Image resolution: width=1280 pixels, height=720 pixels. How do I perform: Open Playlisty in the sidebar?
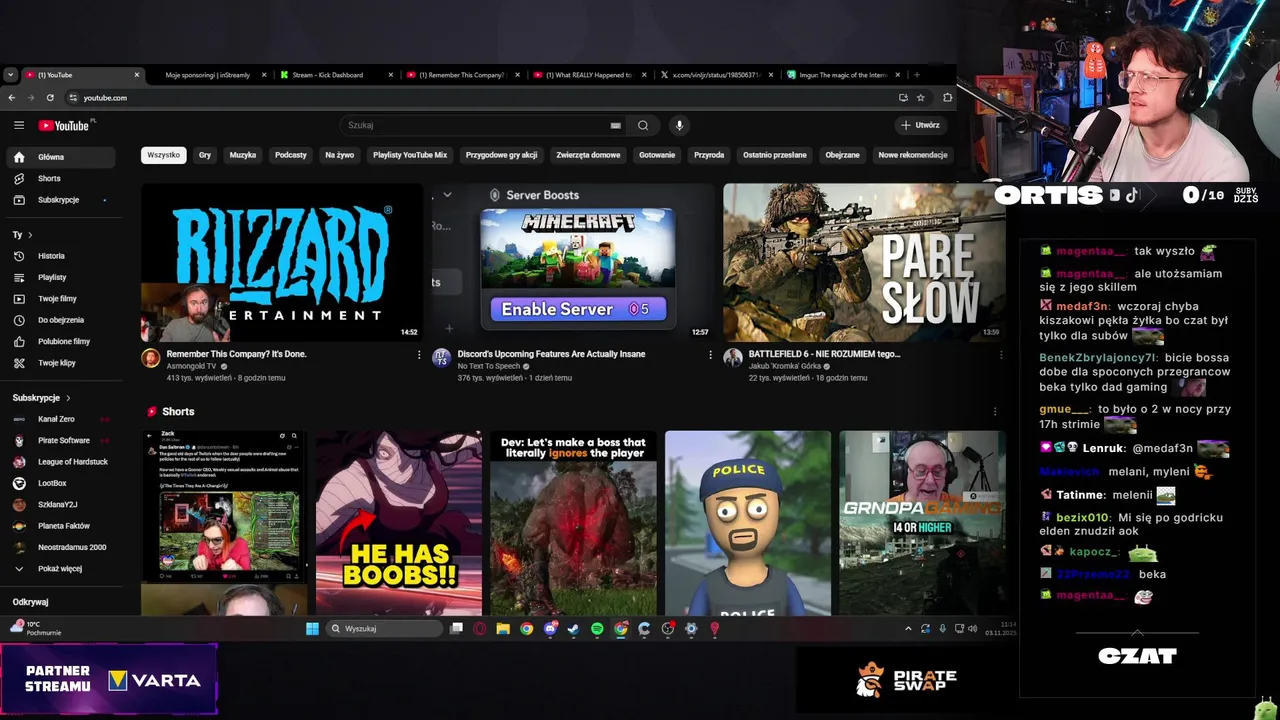tap(63, 277)
